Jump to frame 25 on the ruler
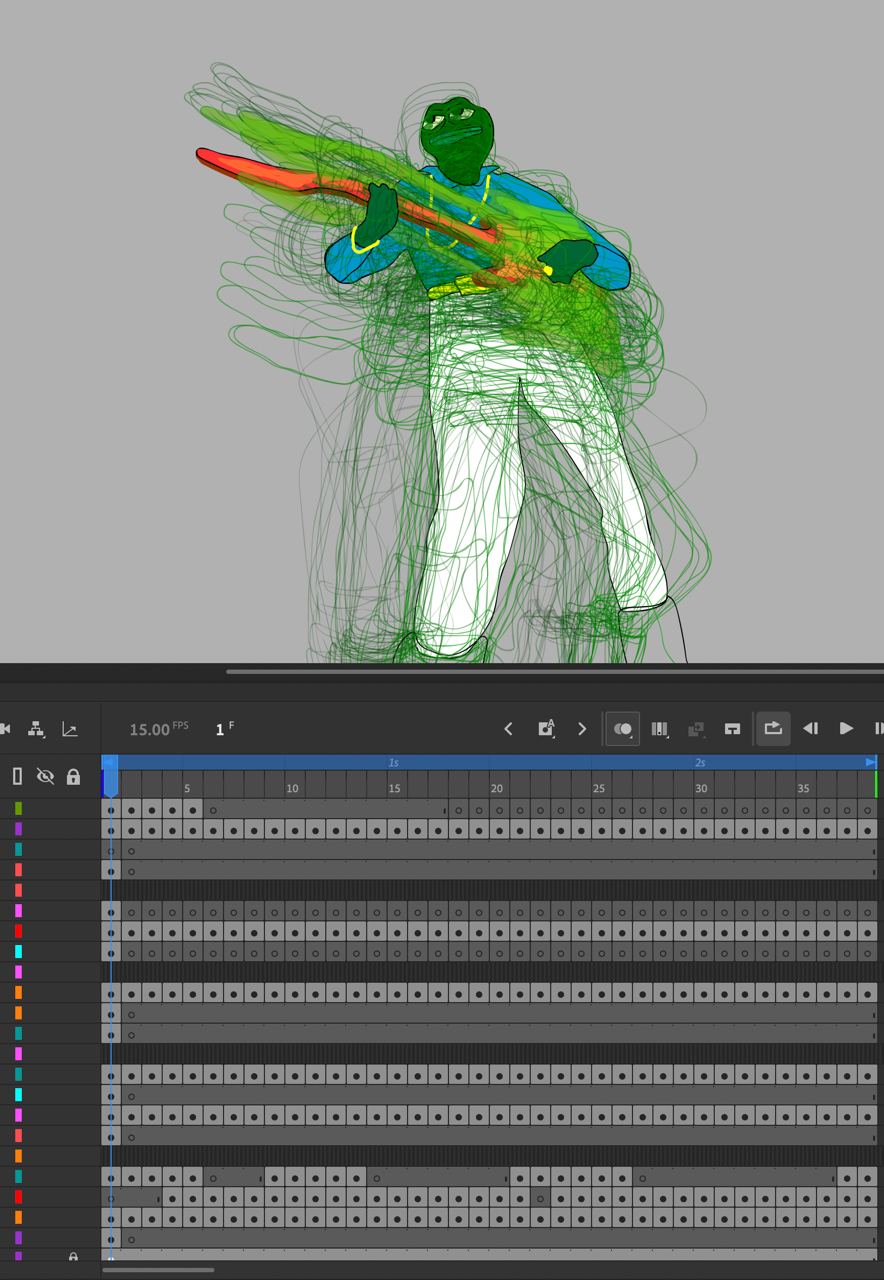The width and height of the screenshot is (884, 1280). 598,788
